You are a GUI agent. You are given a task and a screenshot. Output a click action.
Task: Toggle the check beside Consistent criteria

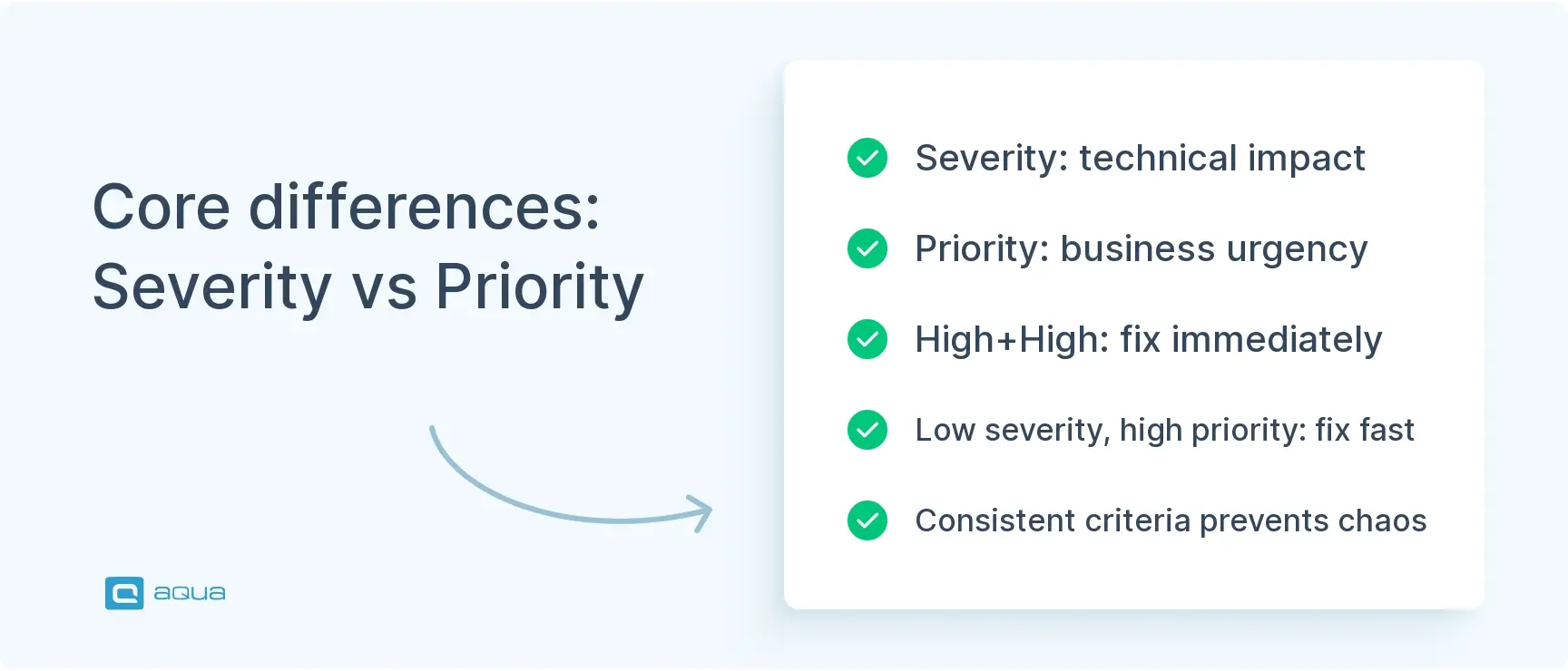(x=867, y=520)
